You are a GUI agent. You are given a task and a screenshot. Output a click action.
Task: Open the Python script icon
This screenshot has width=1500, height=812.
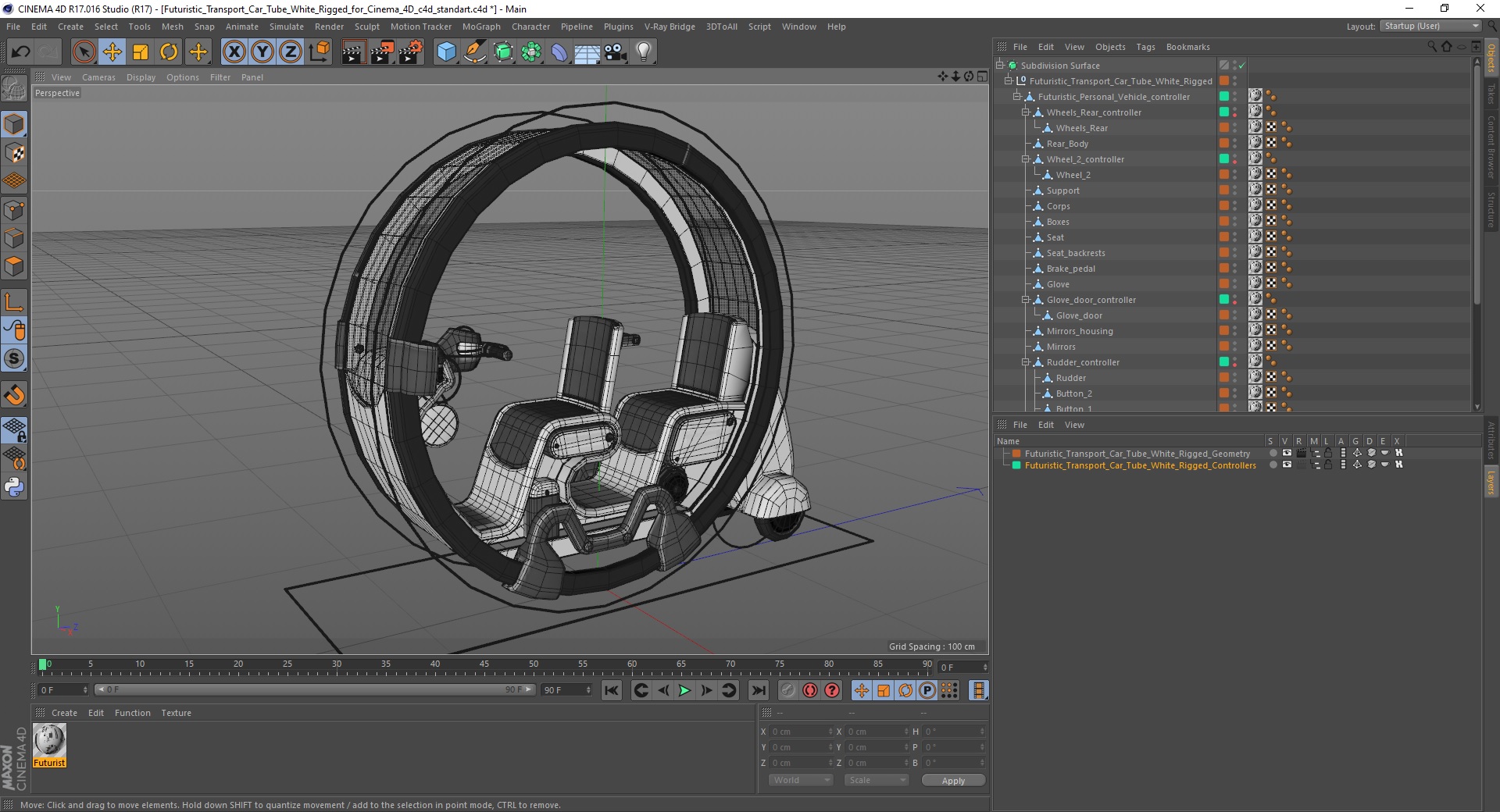[14, 487]
